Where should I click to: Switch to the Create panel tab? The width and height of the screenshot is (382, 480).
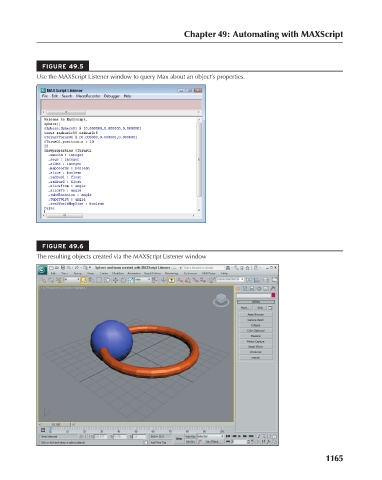[x=239, y=288]
